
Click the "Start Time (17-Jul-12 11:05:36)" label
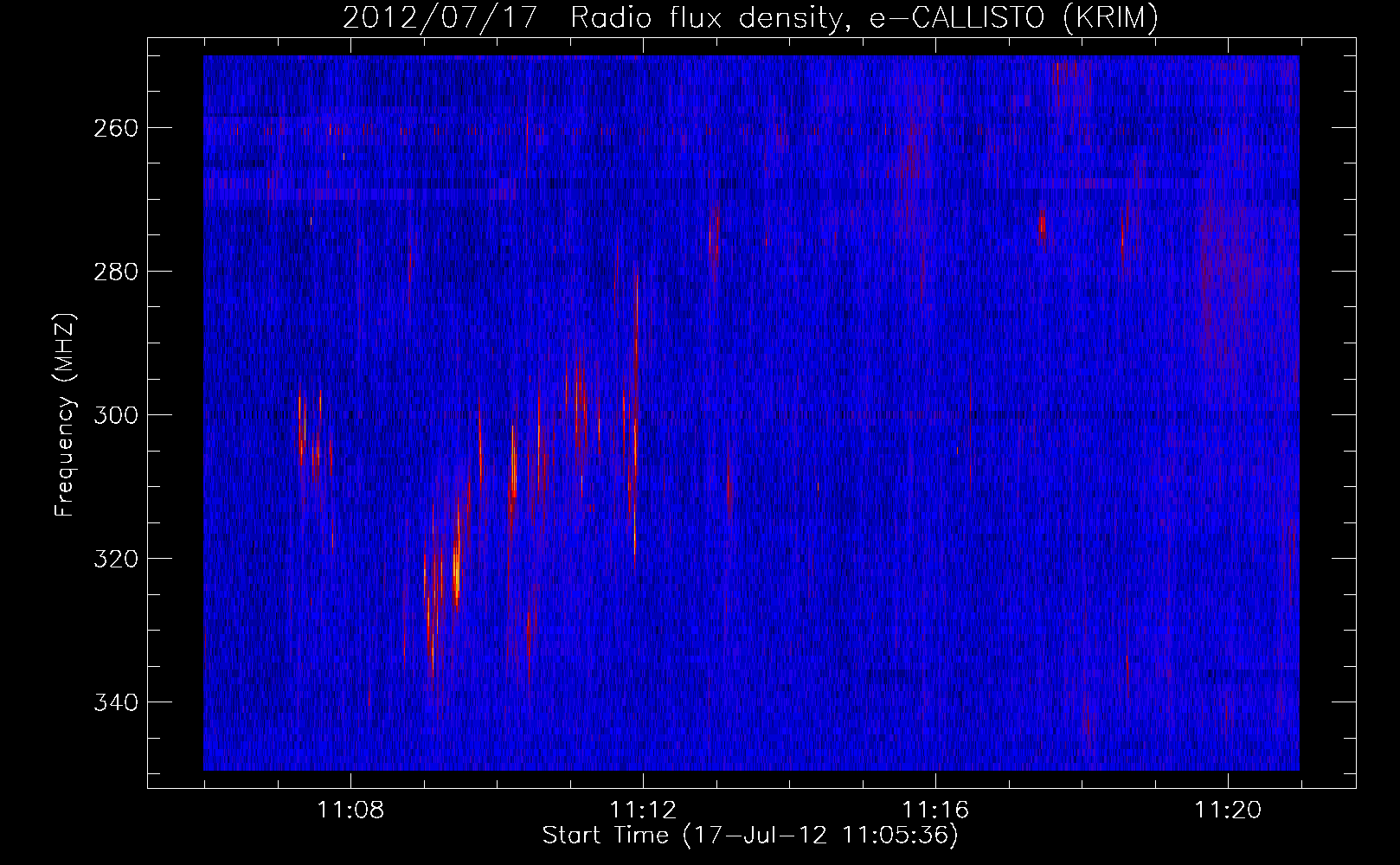pyautogui.click(x=750, y=836)
